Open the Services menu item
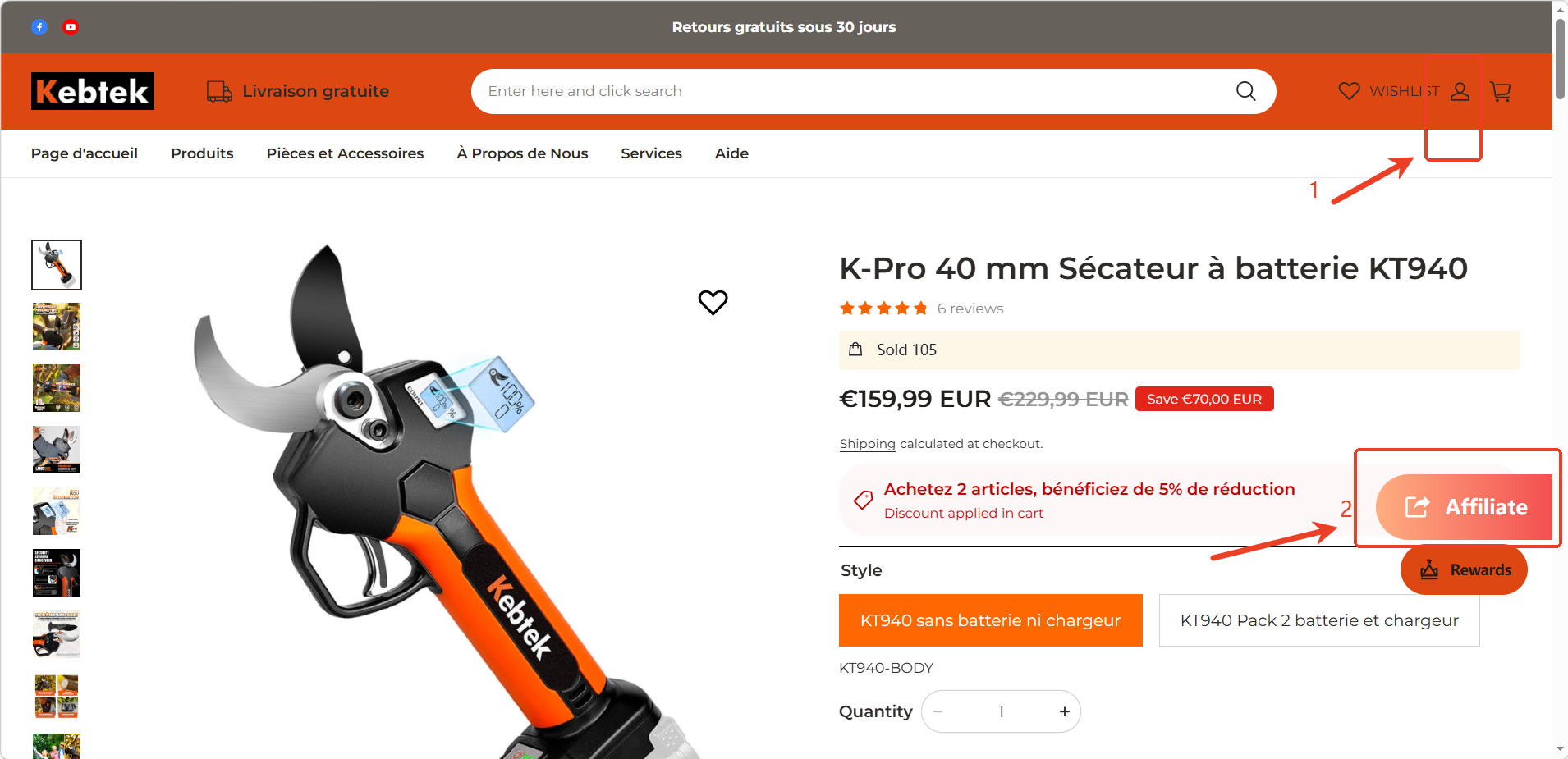The width and height of the screenshot is (1568, 759). [x=651, y=153]
